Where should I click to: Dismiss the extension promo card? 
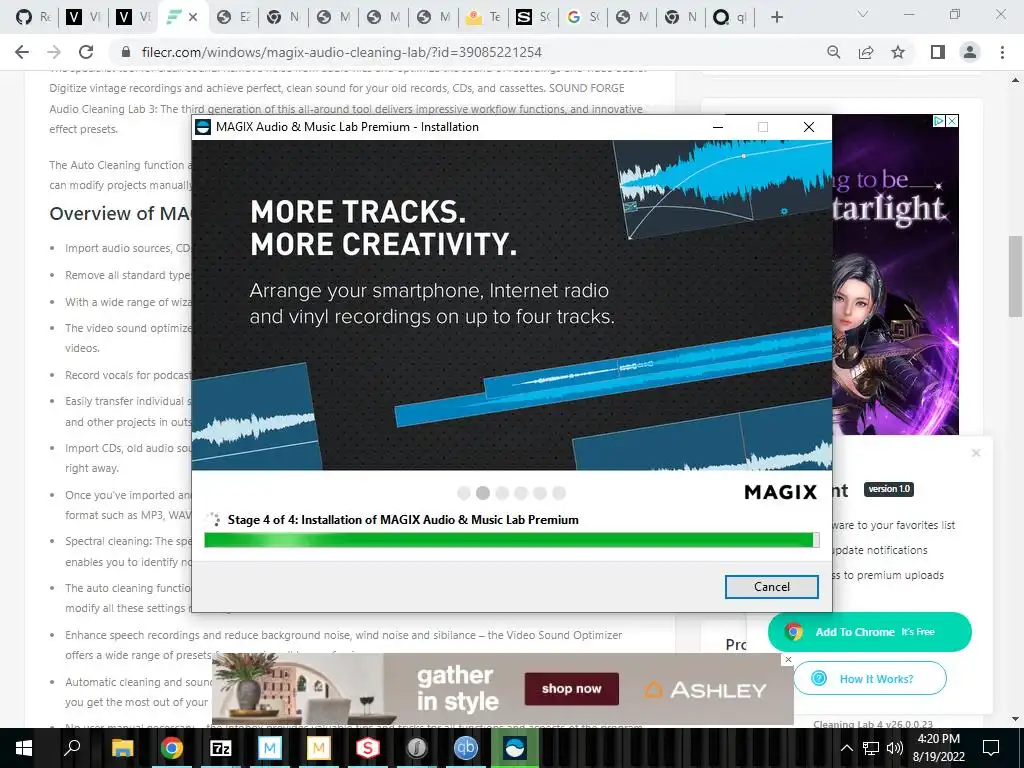coord(976,453)
